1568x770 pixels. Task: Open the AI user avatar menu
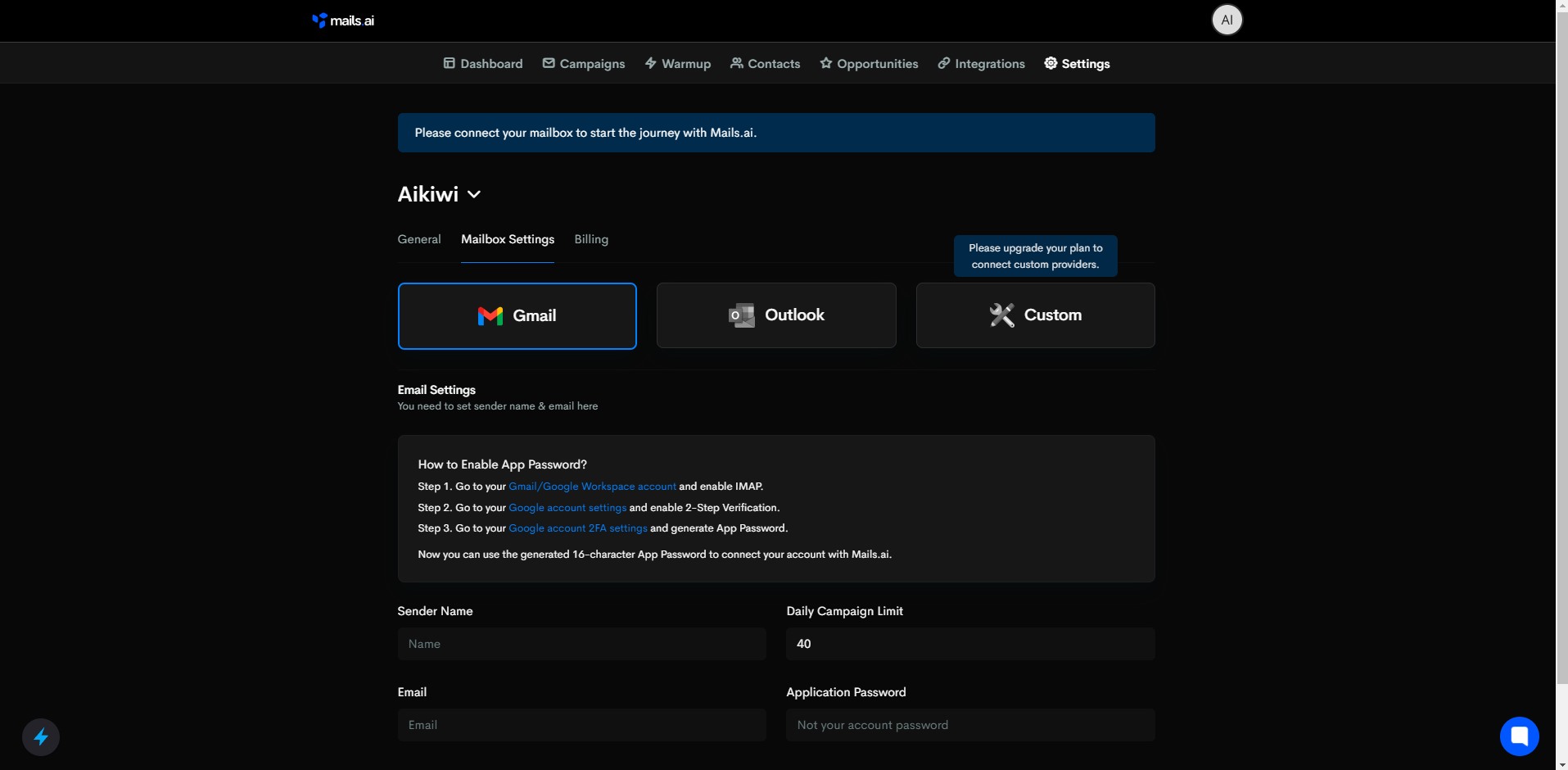[1227, 20]
